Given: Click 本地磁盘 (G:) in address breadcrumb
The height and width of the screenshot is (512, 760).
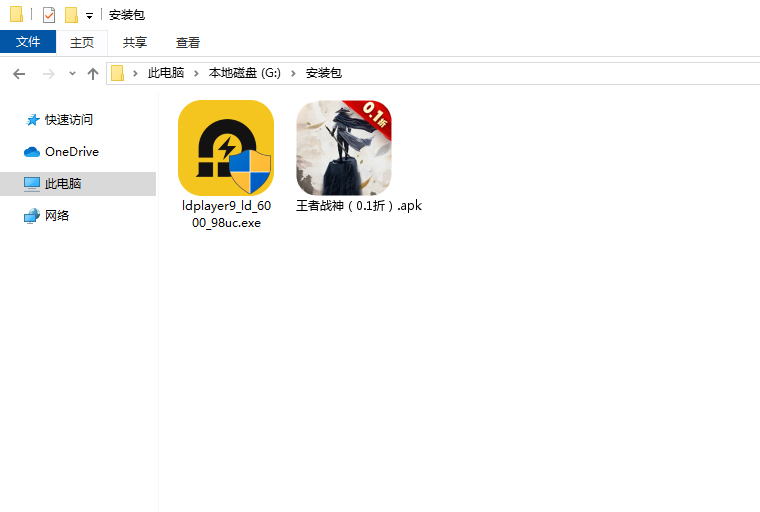Looking at the screenshot, I should coord(245,73).
